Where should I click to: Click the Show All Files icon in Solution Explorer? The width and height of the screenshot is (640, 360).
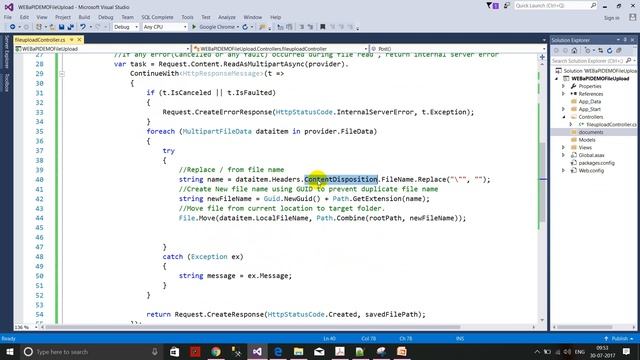point(619,51)
